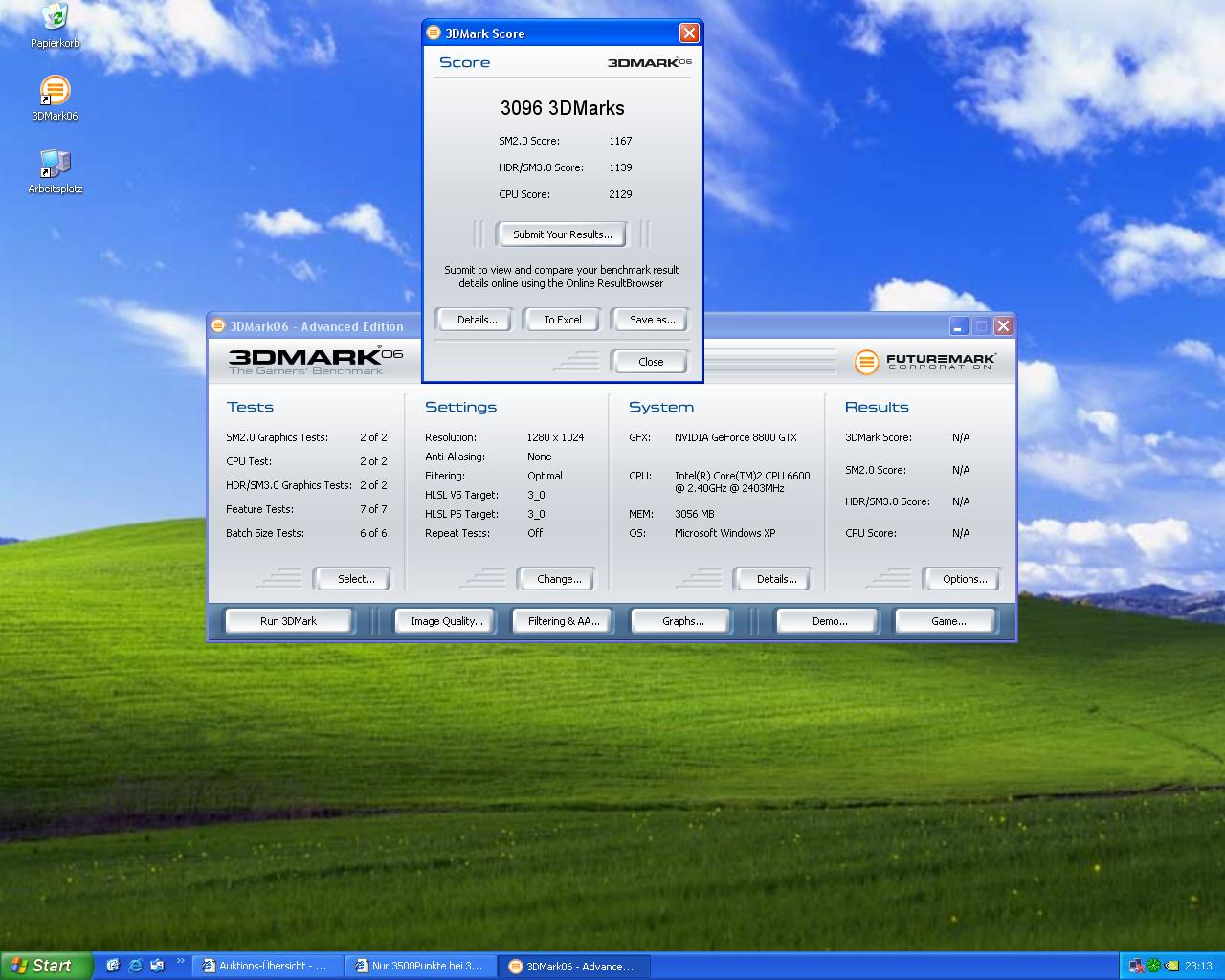The height and width of the screenshot is (980, 1225).
Task: Open the Papierkorb recycle bin icon
Action: click(55, 17)
